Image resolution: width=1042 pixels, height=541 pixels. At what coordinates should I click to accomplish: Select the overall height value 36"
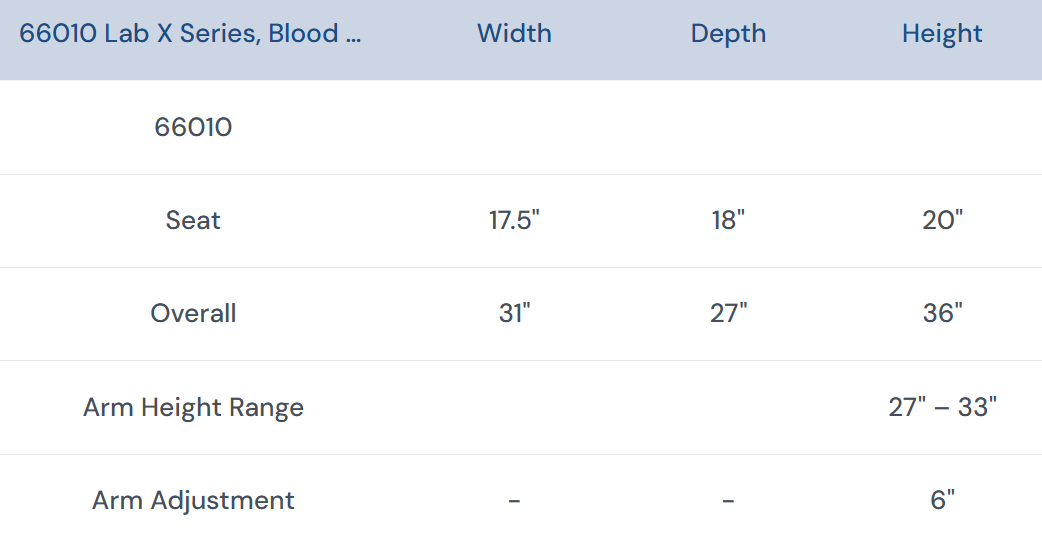click(942, 313)
